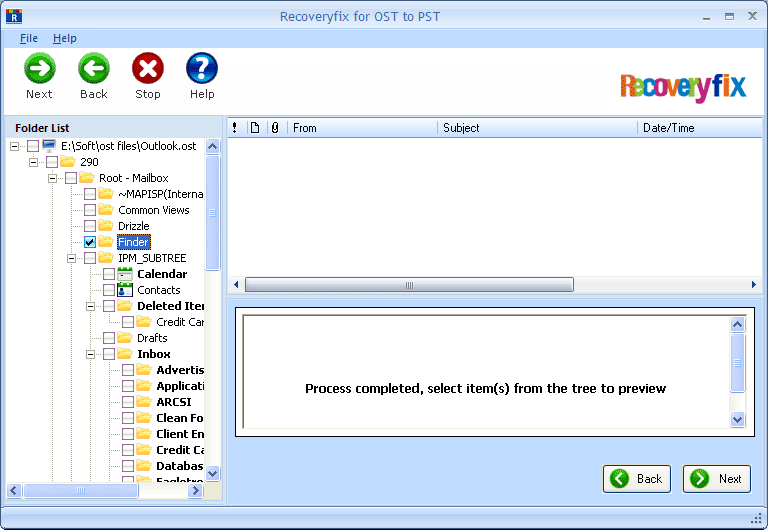The image size is (768, 530).
Task: Click the folder icon beside ~MAPISP(Internal)
Action: (x=105, y=193)
